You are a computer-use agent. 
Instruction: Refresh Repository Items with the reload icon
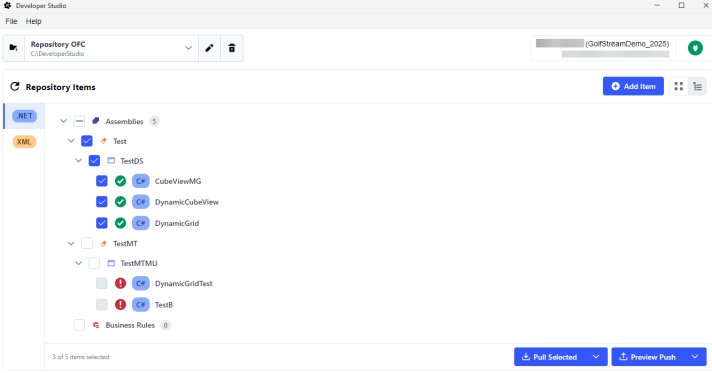15,86
